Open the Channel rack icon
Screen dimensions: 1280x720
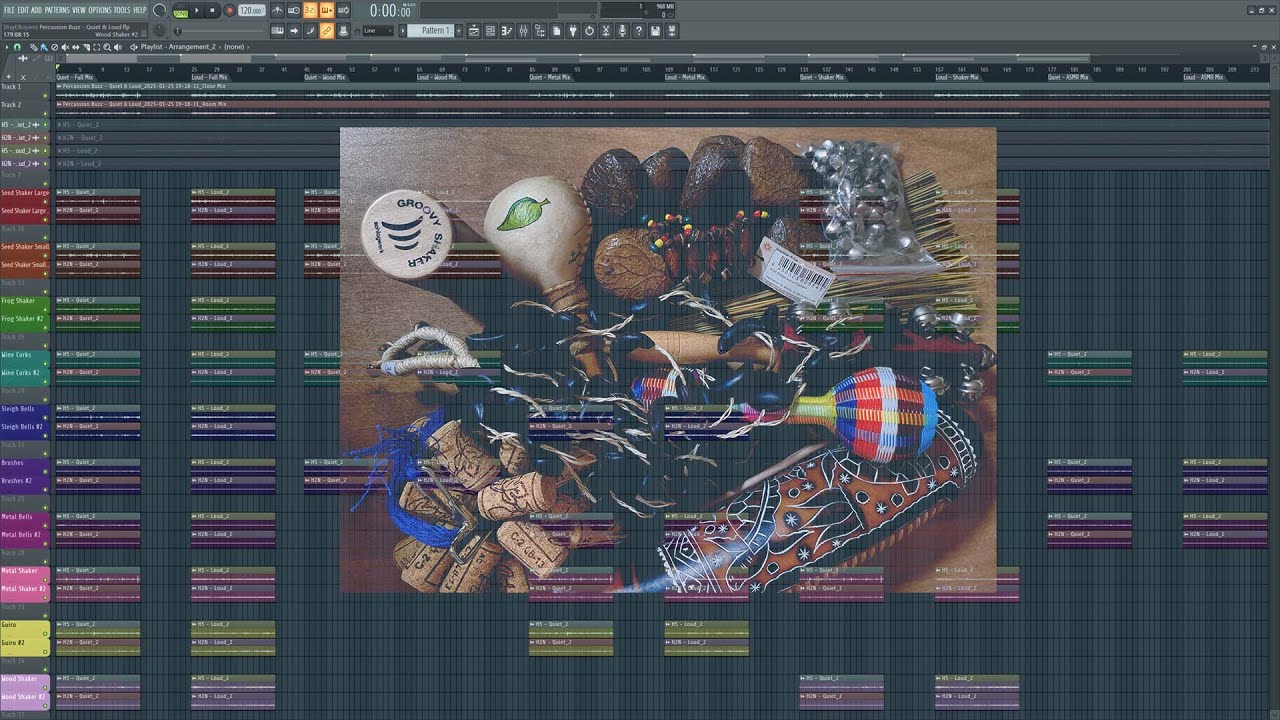tap(490, 31)
